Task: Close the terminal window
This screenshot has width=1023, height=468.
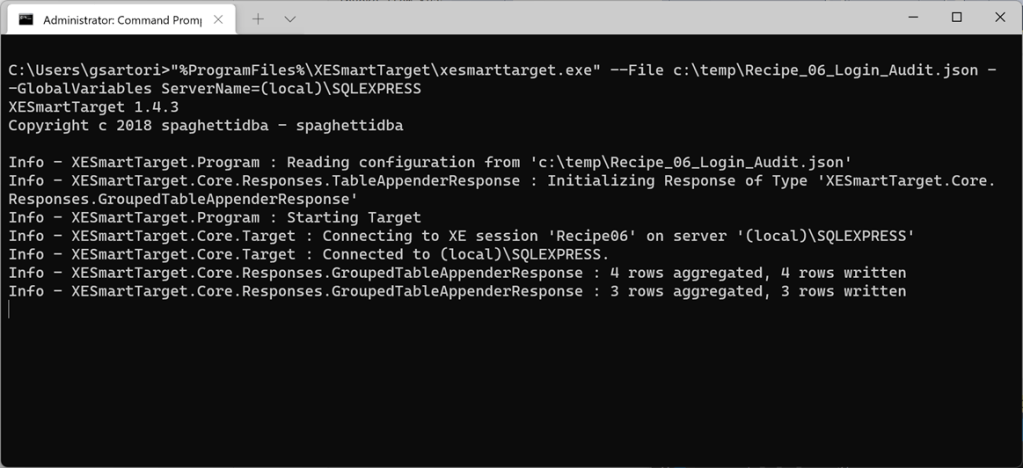Action: point(1001,17)
